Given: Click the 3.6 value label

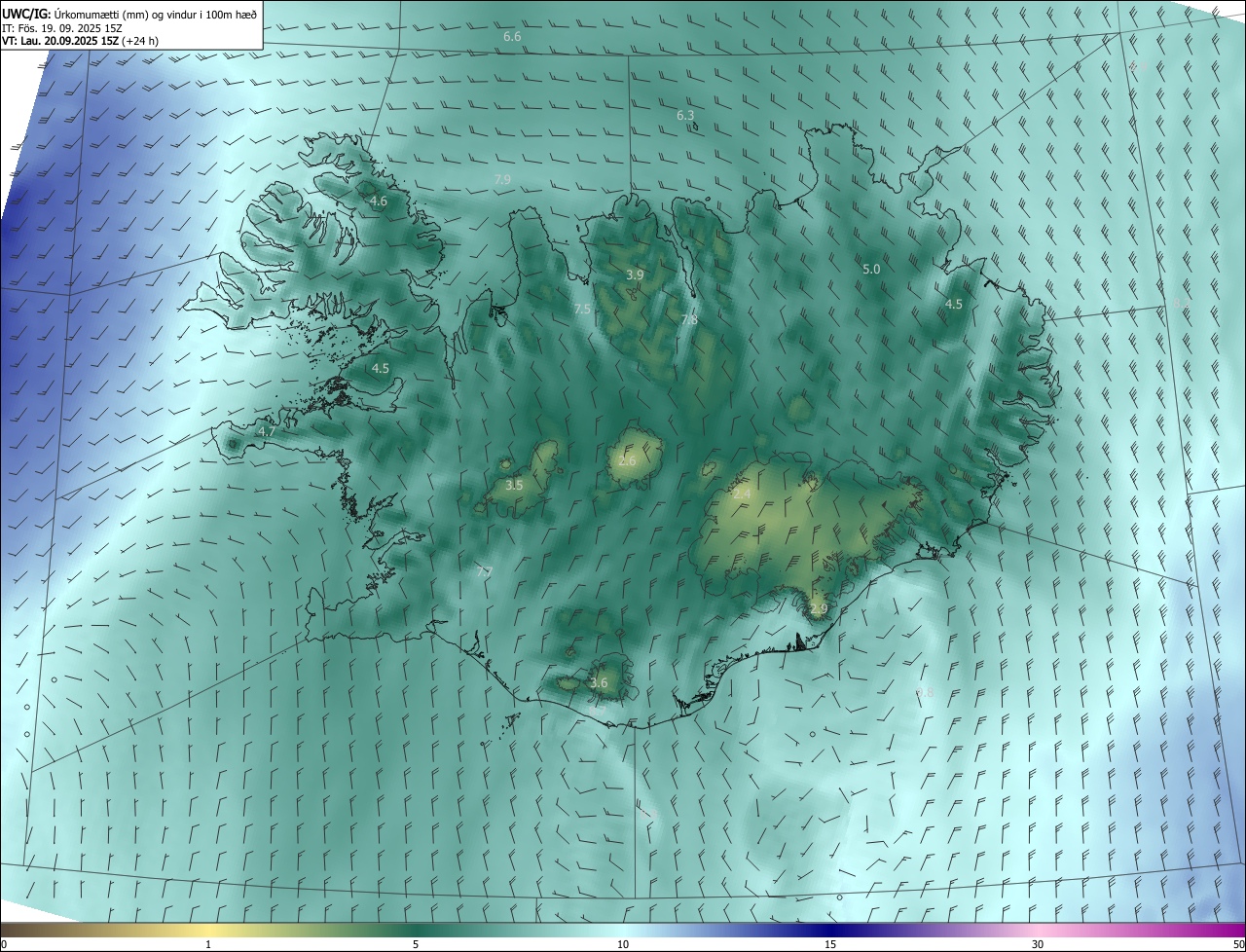Looking at the screenshot, I should pos(599,683).
